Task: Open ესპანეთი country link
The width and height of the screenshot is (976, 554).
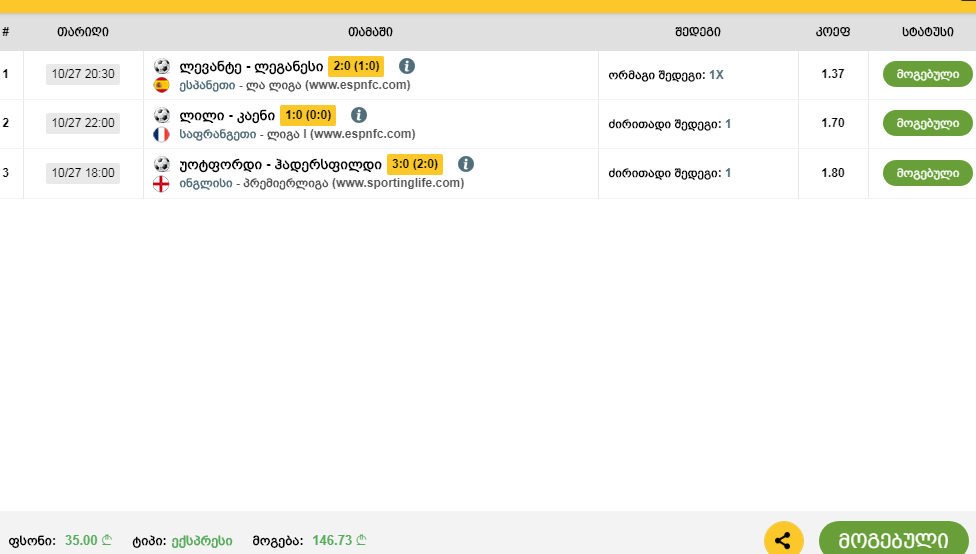Action: [207, 85]
